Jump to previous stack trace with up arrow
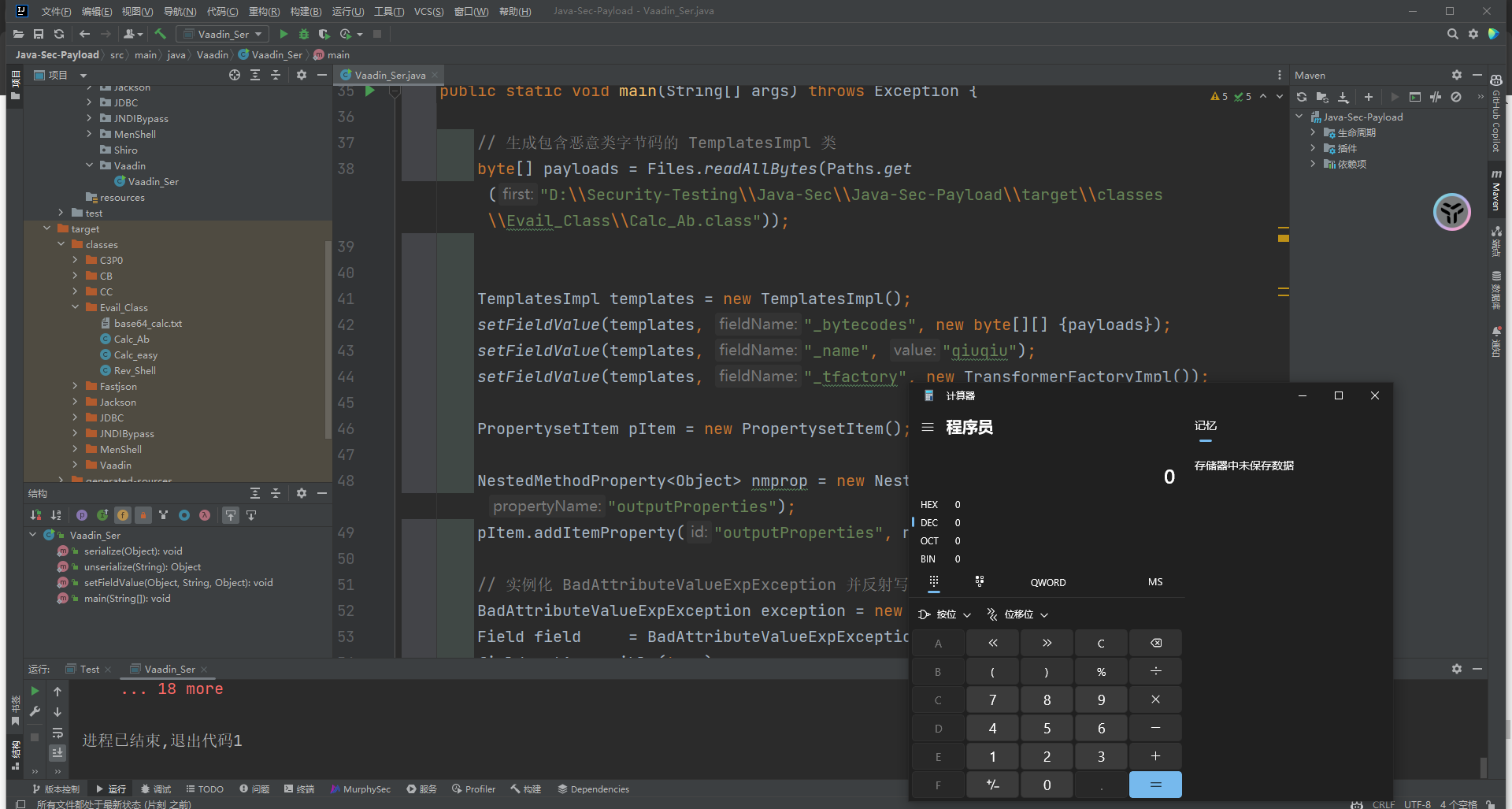Screen dimensions: 1512x809 [x=57, y=691]
